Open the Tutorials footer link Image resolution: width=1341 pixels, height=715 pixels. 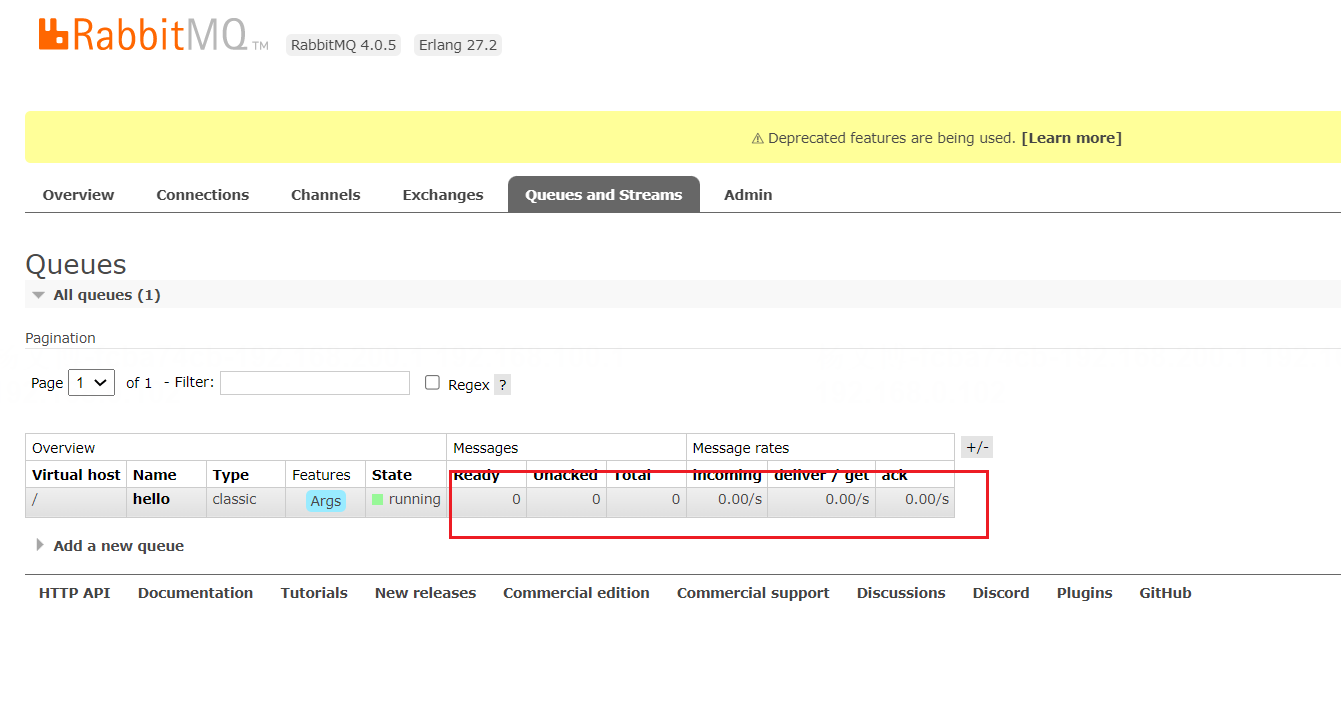314,593
